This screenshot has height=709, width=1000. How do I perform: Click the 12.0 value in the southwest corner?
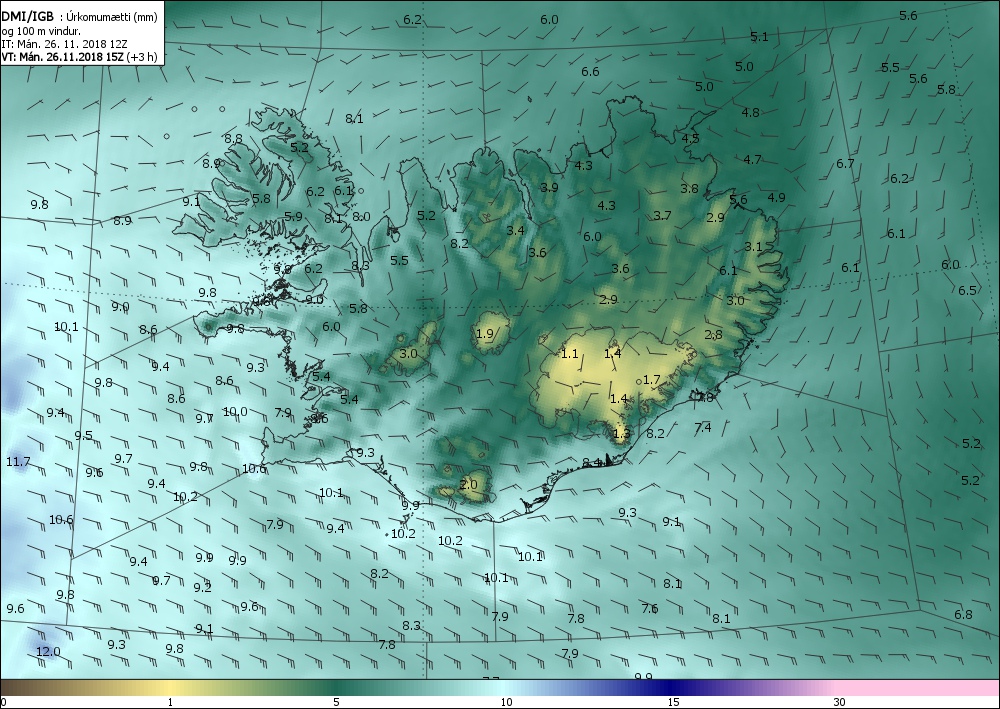(x=48, y=652)
